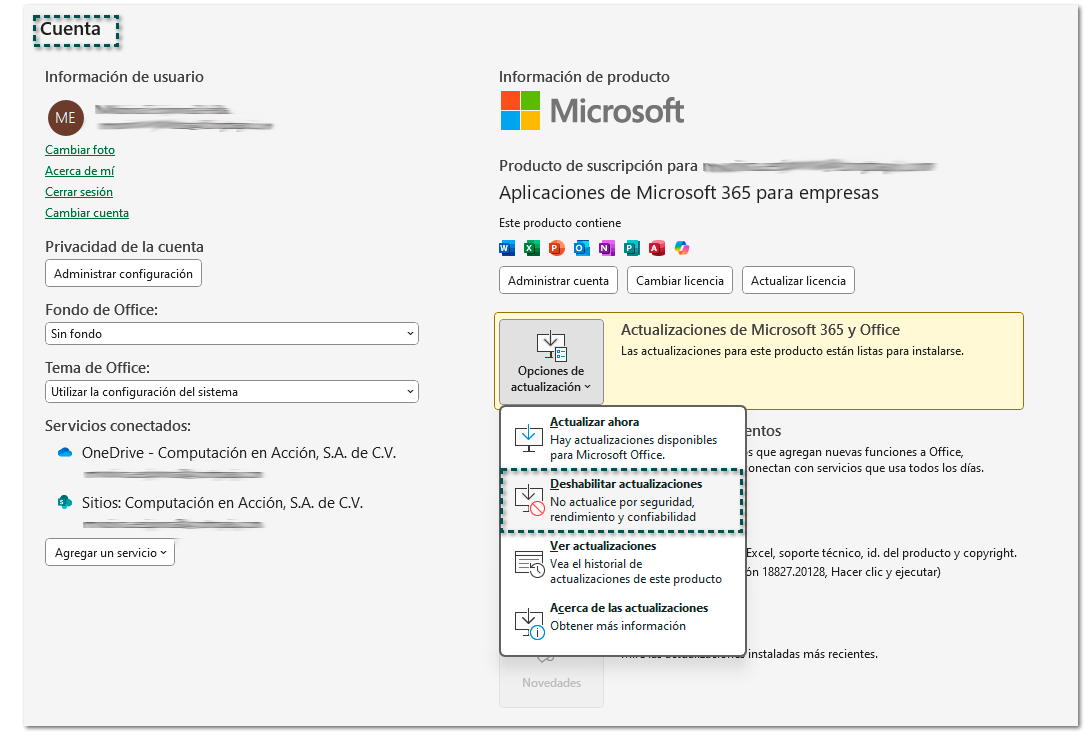Click the Cambiar cuenta link
Screen dimensions: 1087x735
point(87,213)
